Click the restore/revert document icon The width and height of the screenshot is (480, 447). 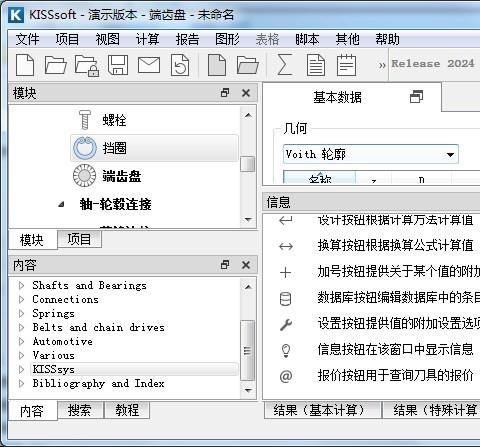(x=180, y=65)
